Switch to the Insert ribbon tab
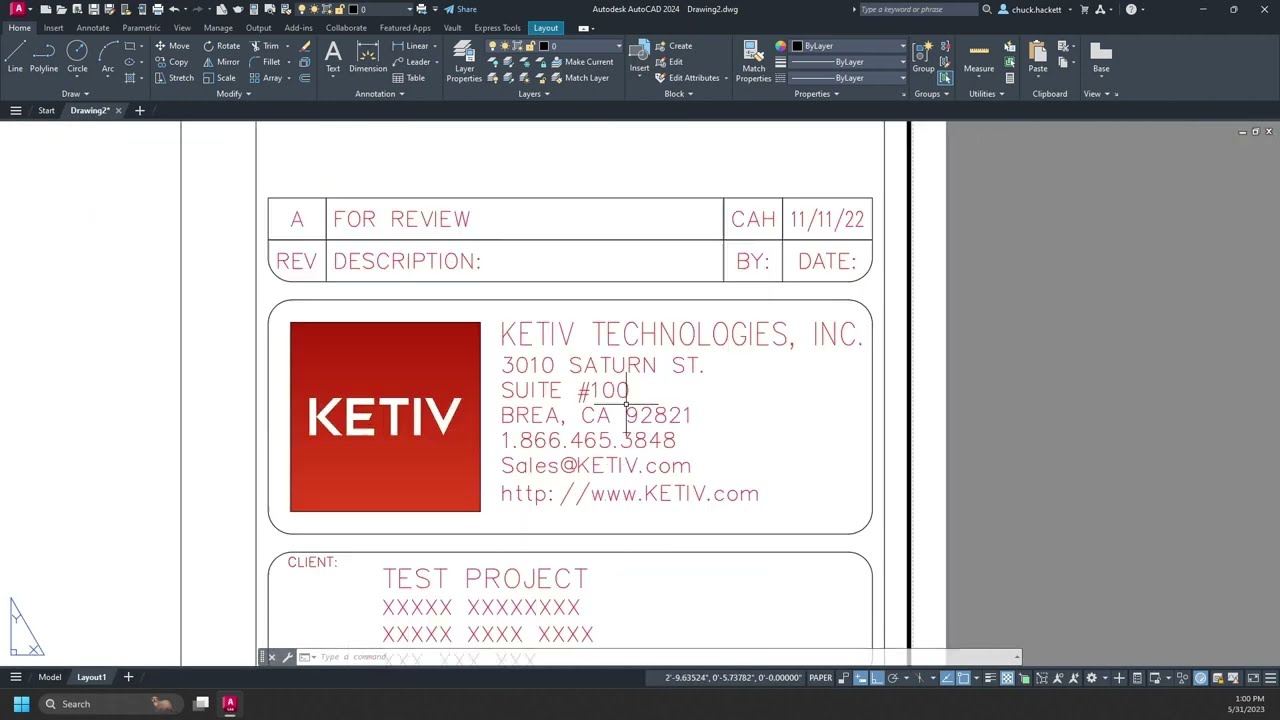Viewport: 1280px width, 720px height. click(53, 28)
